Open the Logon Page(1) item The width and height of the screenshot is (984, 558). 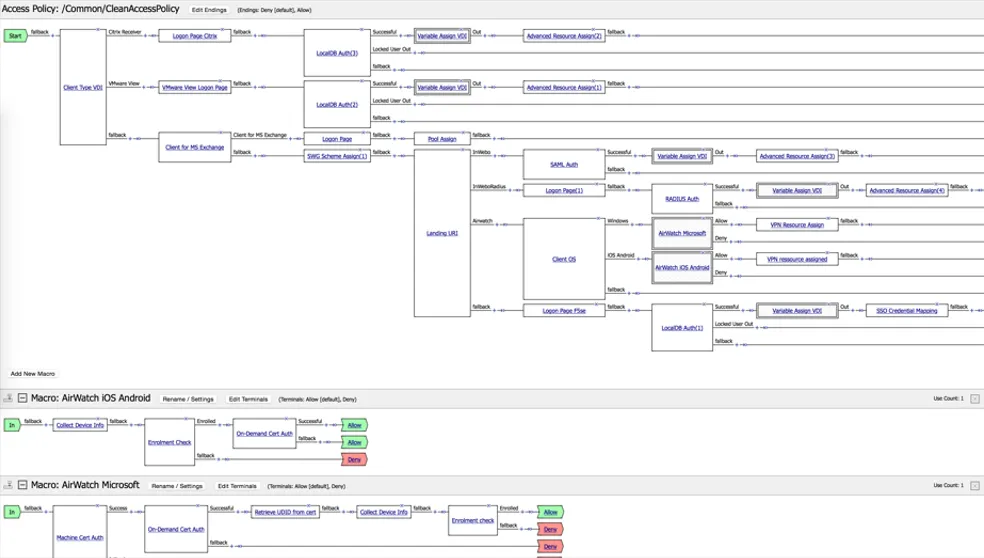click(x=564, y=190)
